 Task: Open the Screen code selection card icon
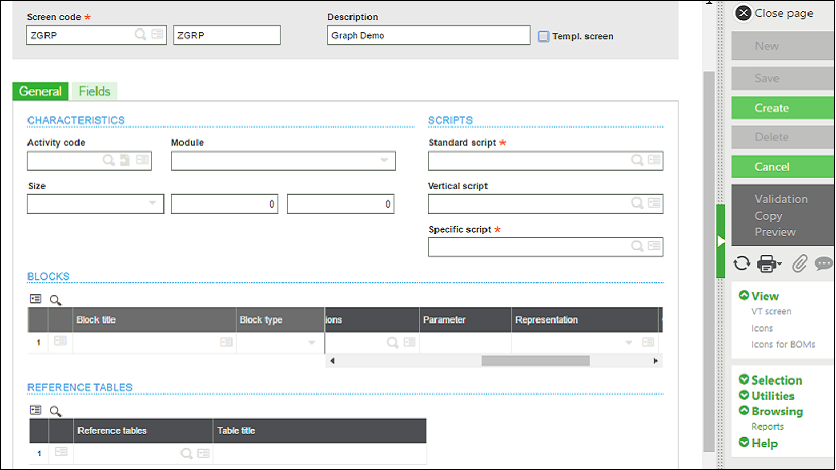(x=157, y=35)
